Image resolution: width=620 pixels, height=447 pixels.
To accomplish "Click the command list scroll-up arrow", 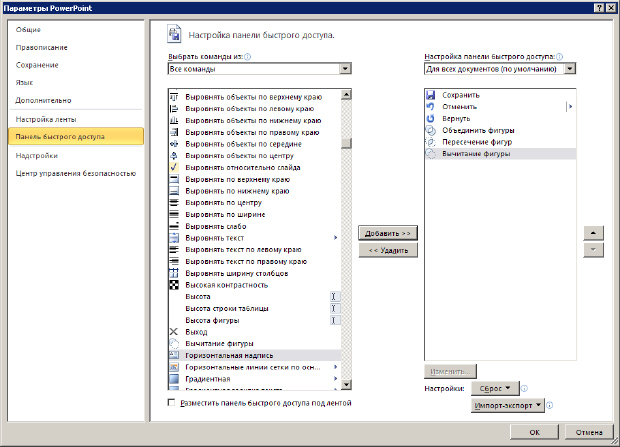I will click(346, 95).
